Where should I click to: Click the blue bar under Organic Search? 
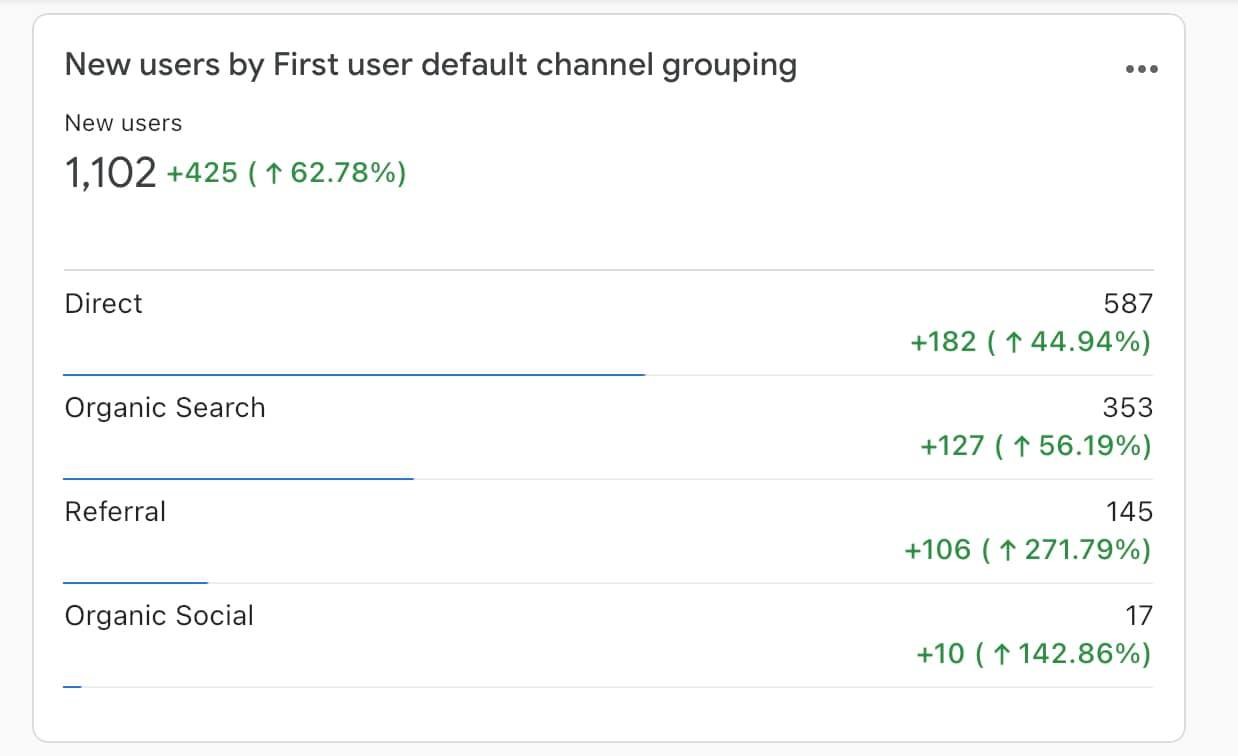tap(238, 478)
